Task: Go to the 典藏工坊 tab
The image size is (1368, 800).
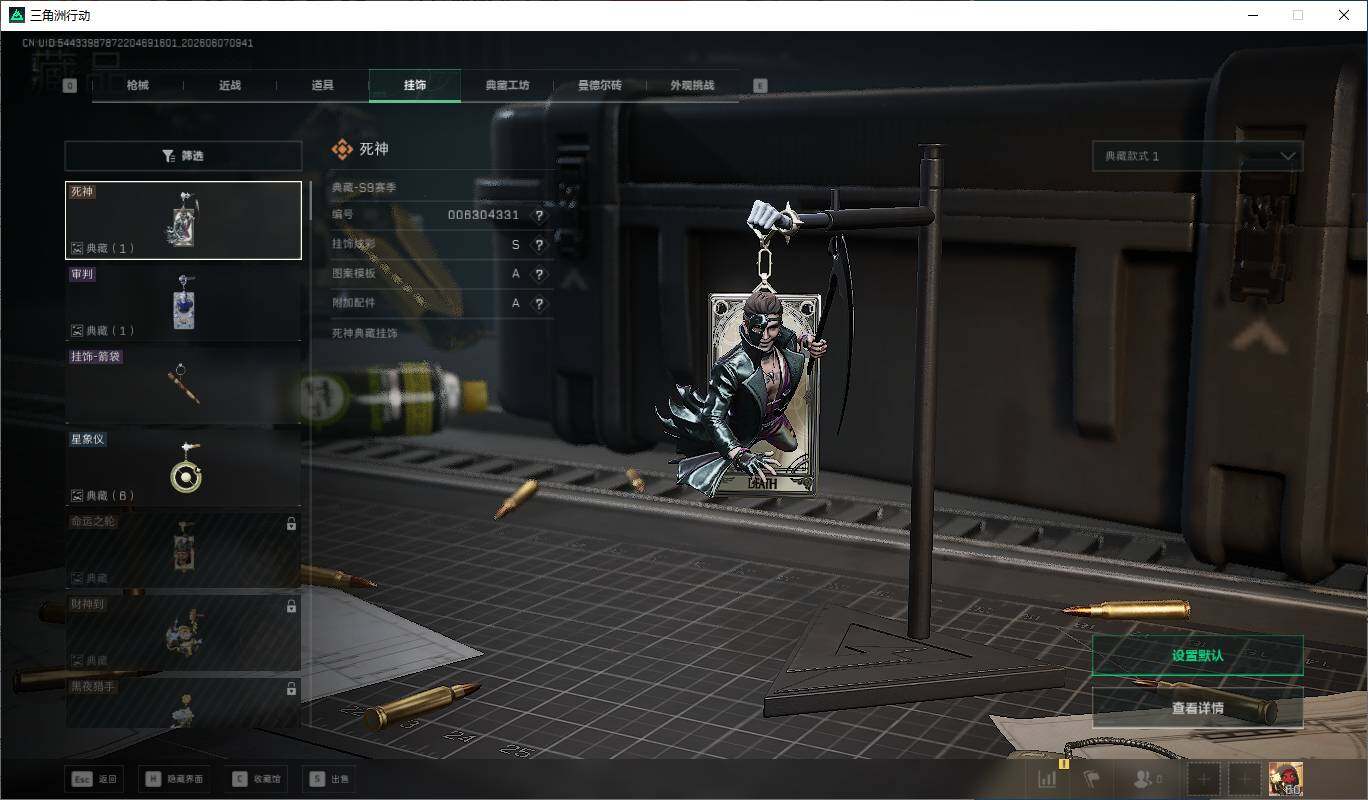Action: (507, 85)
